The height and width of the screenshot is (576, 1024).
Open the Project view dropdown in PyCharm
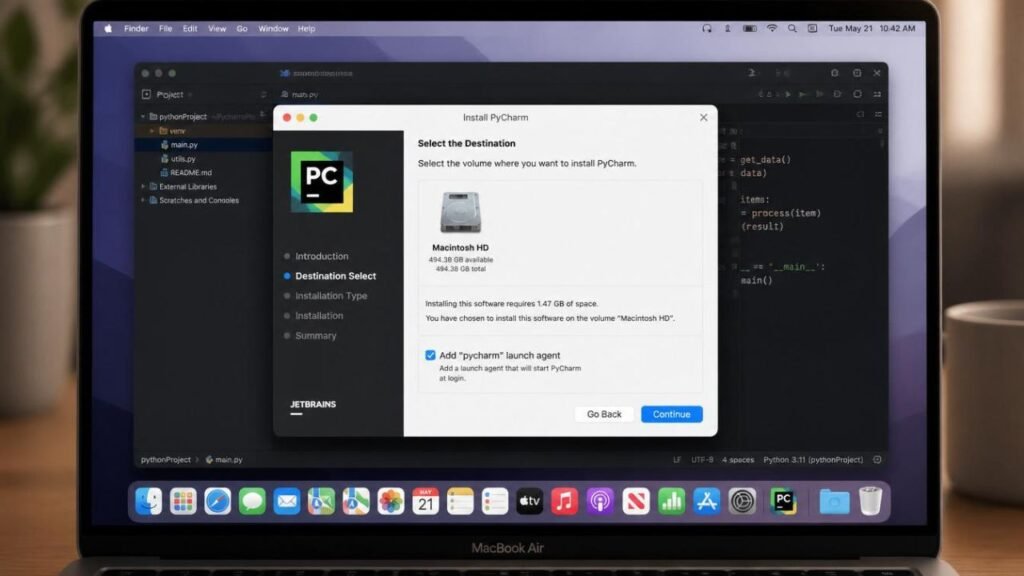(173, 95)
